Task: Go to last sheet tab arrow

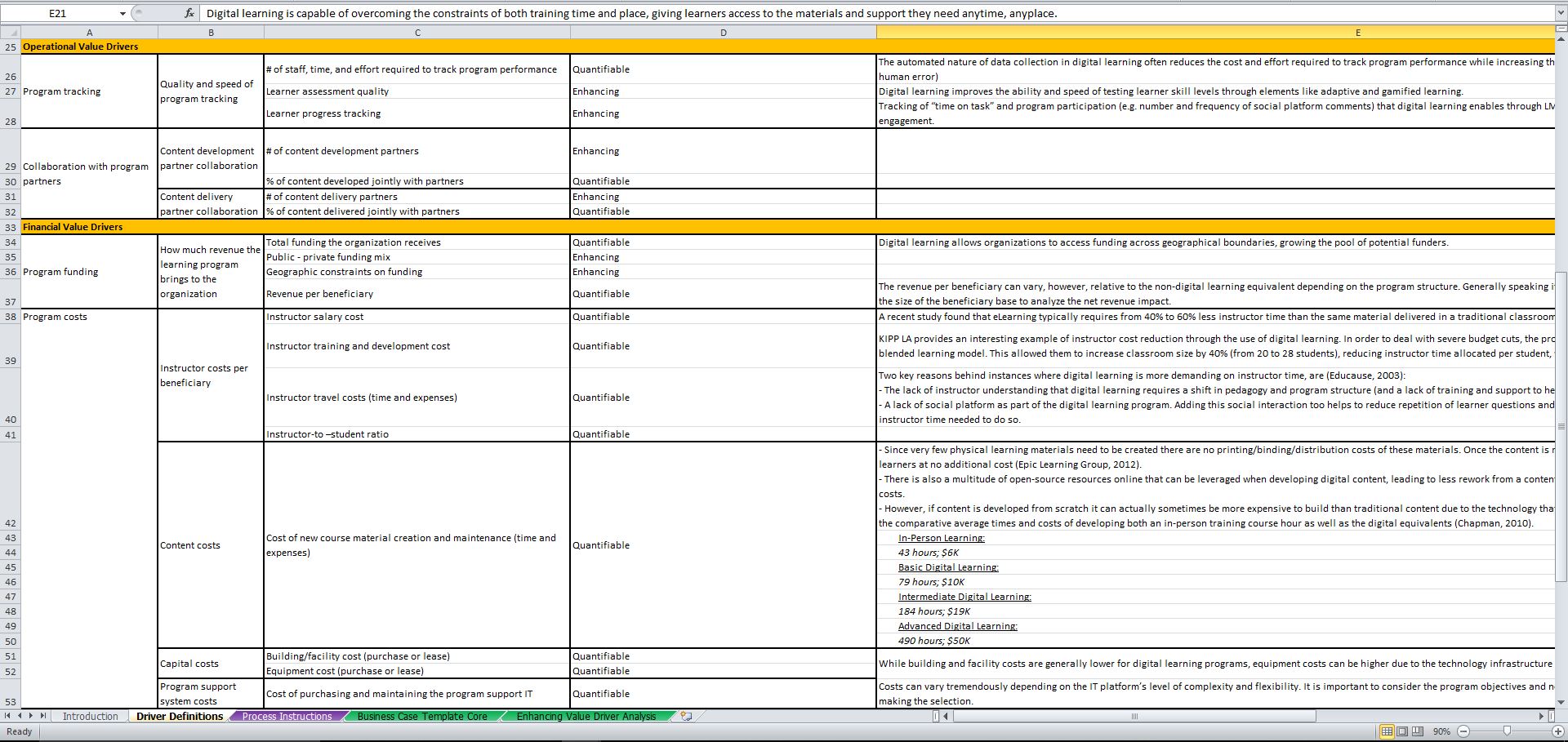Action: click(43, 716)
